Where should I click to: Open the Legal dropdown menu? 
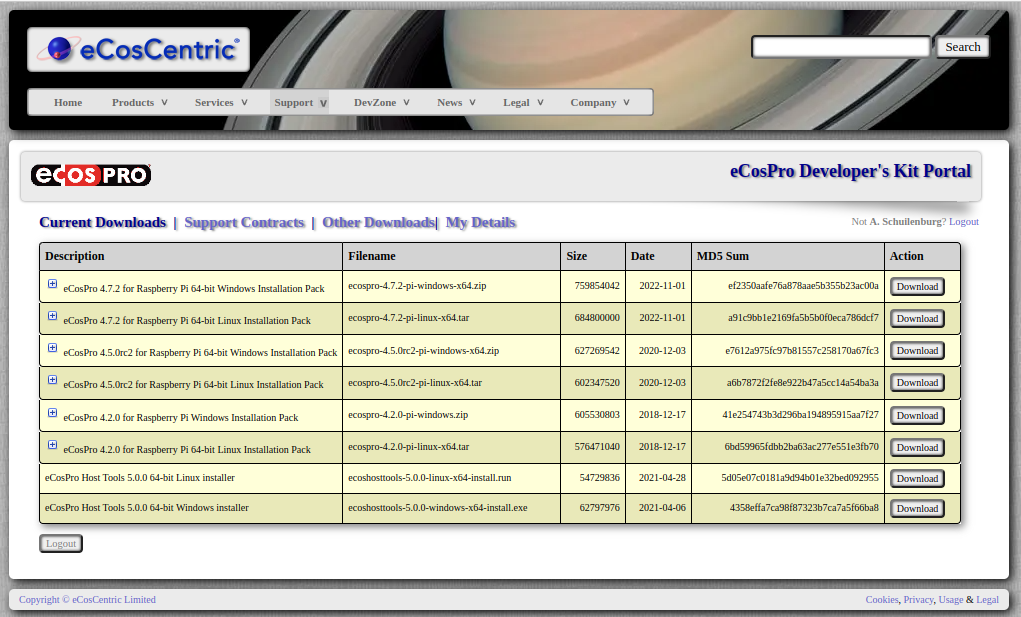pyautogui.click(x=523, y=102)
